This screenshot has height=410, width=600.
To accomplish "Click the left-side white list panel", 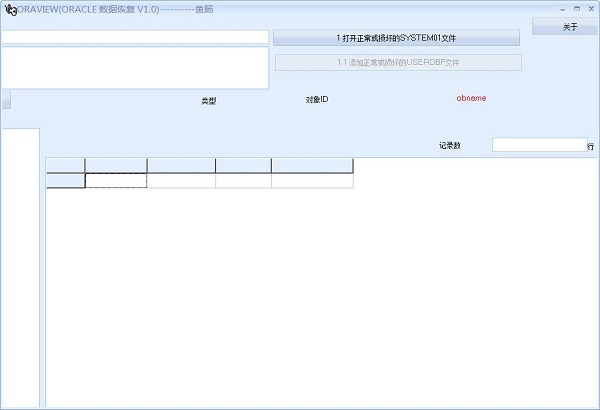I will click(20, 268).
